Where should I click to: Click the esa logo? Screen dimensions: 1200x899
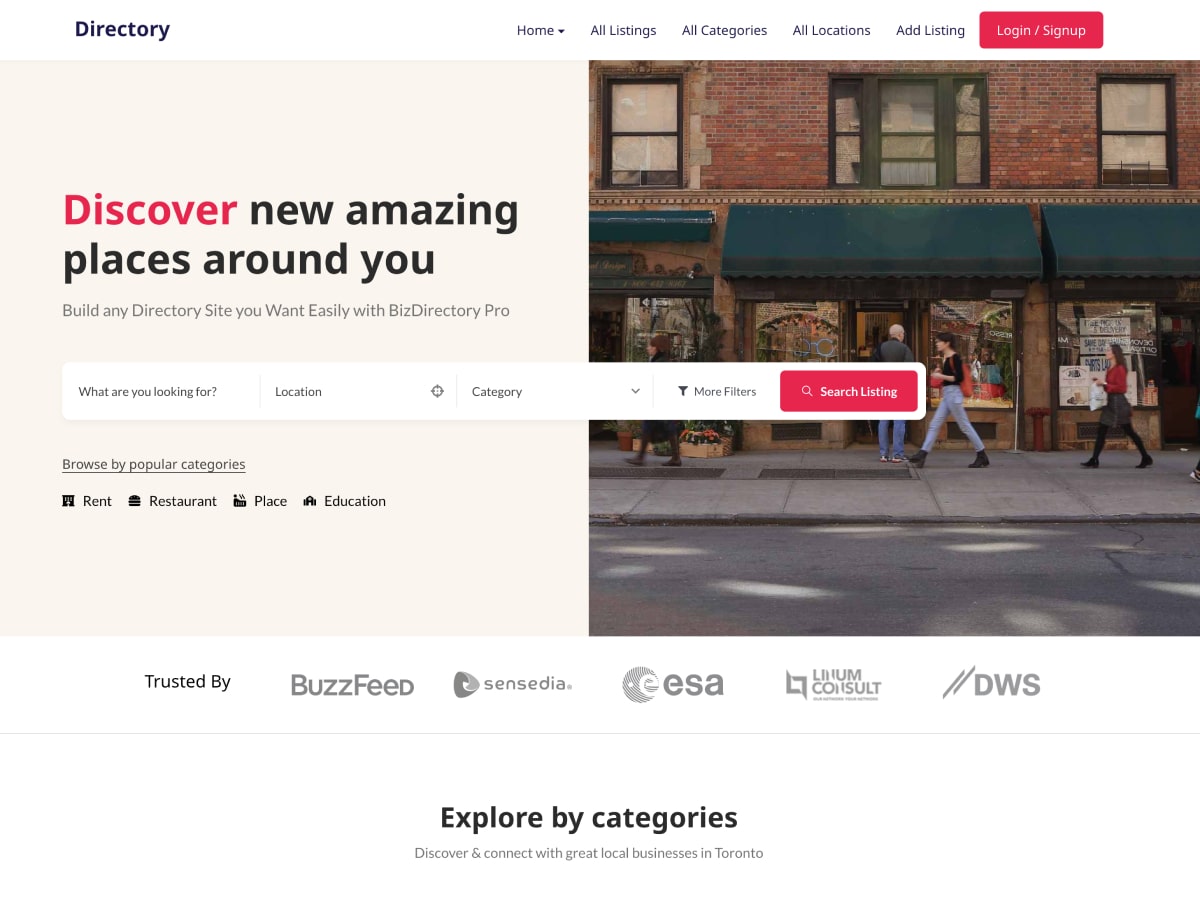tap(673, 684)
